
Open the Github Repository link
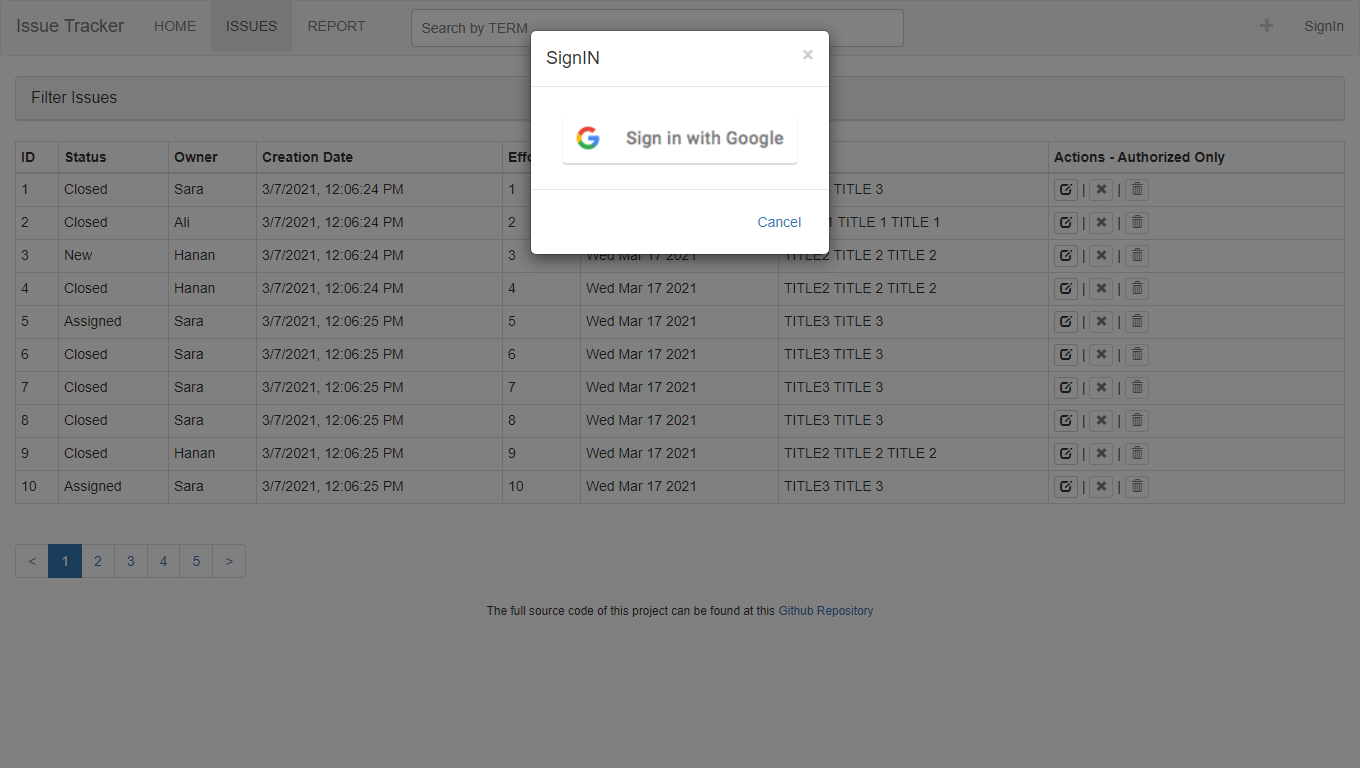tap(826, 611)
